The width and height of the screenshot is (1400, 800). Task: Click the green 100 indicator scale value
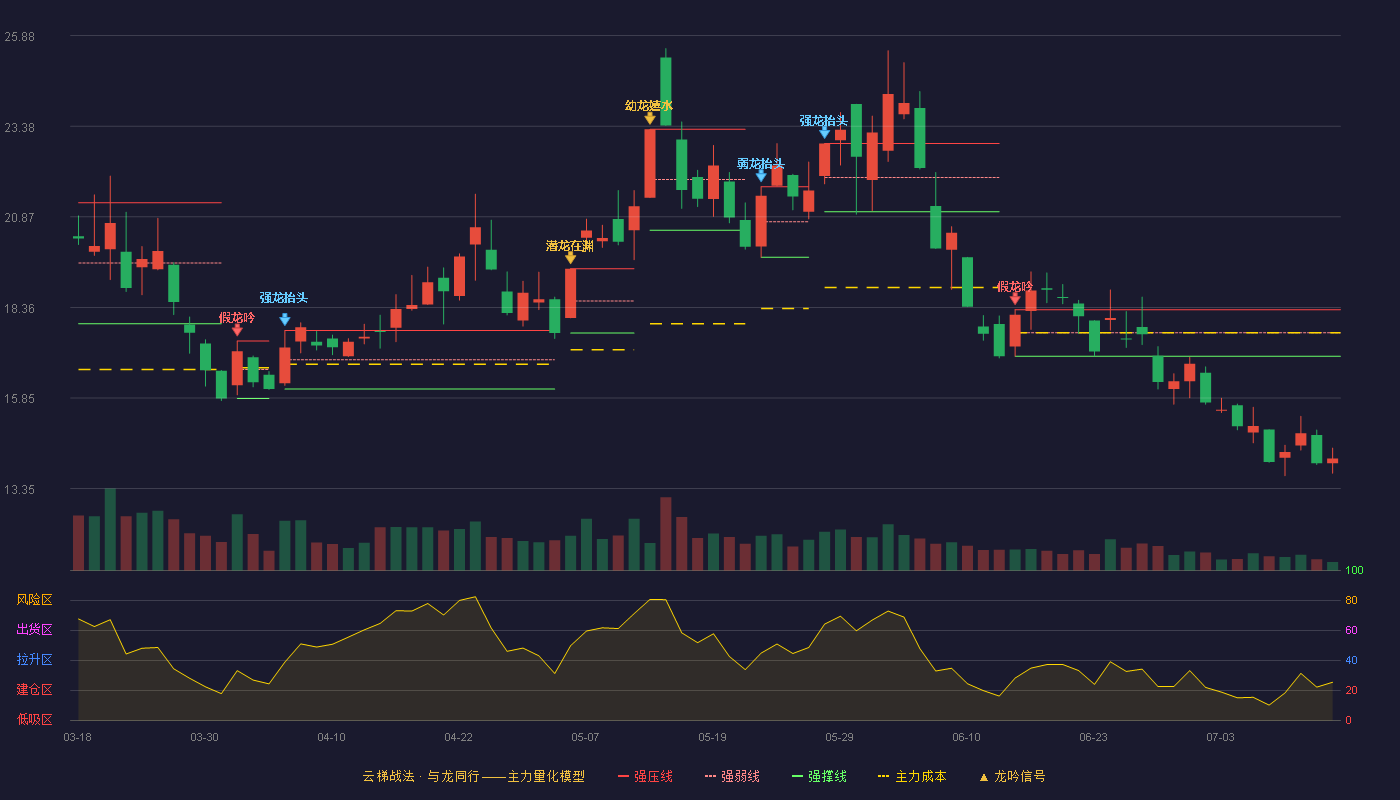coord(1354,571)
